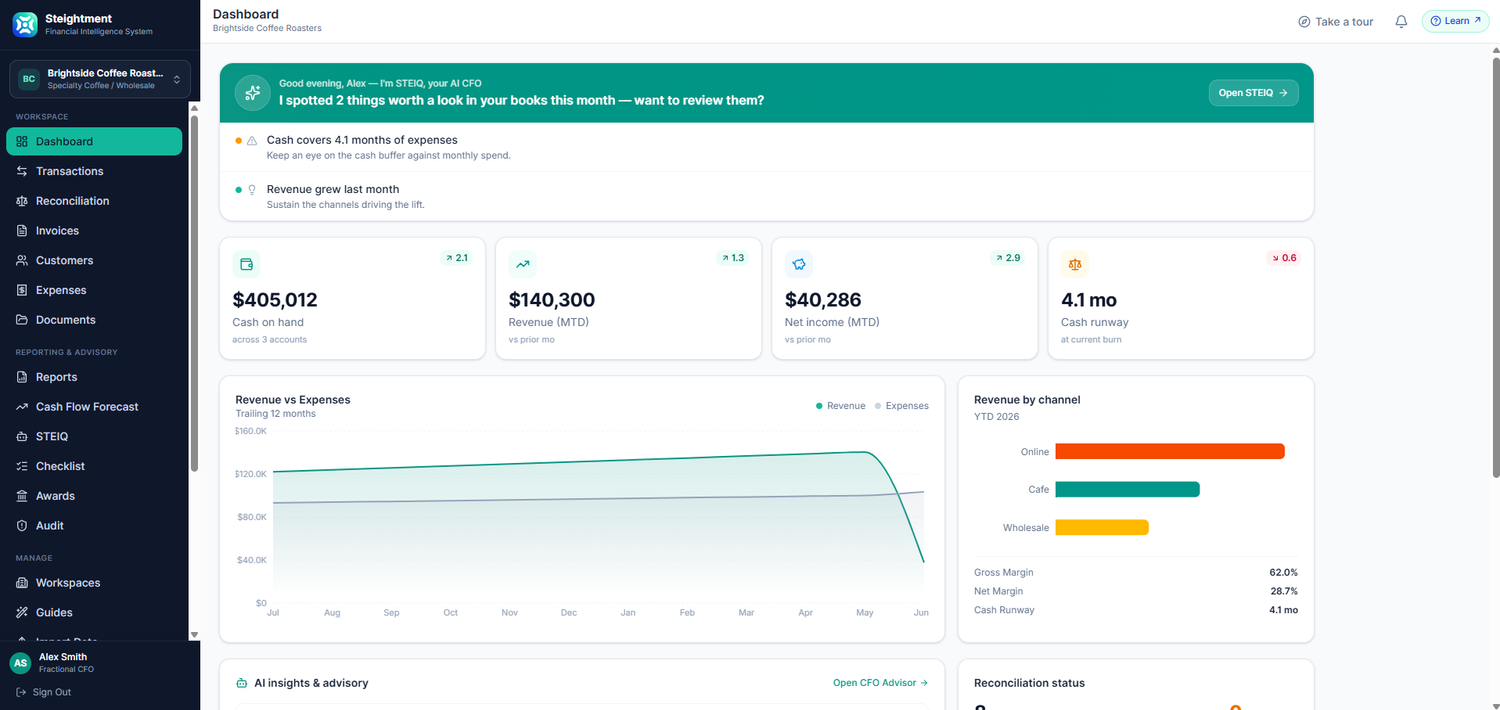Click the Reports file icon
The image size is (1500, 710).
pyautogui.click(x=22, y=377)
